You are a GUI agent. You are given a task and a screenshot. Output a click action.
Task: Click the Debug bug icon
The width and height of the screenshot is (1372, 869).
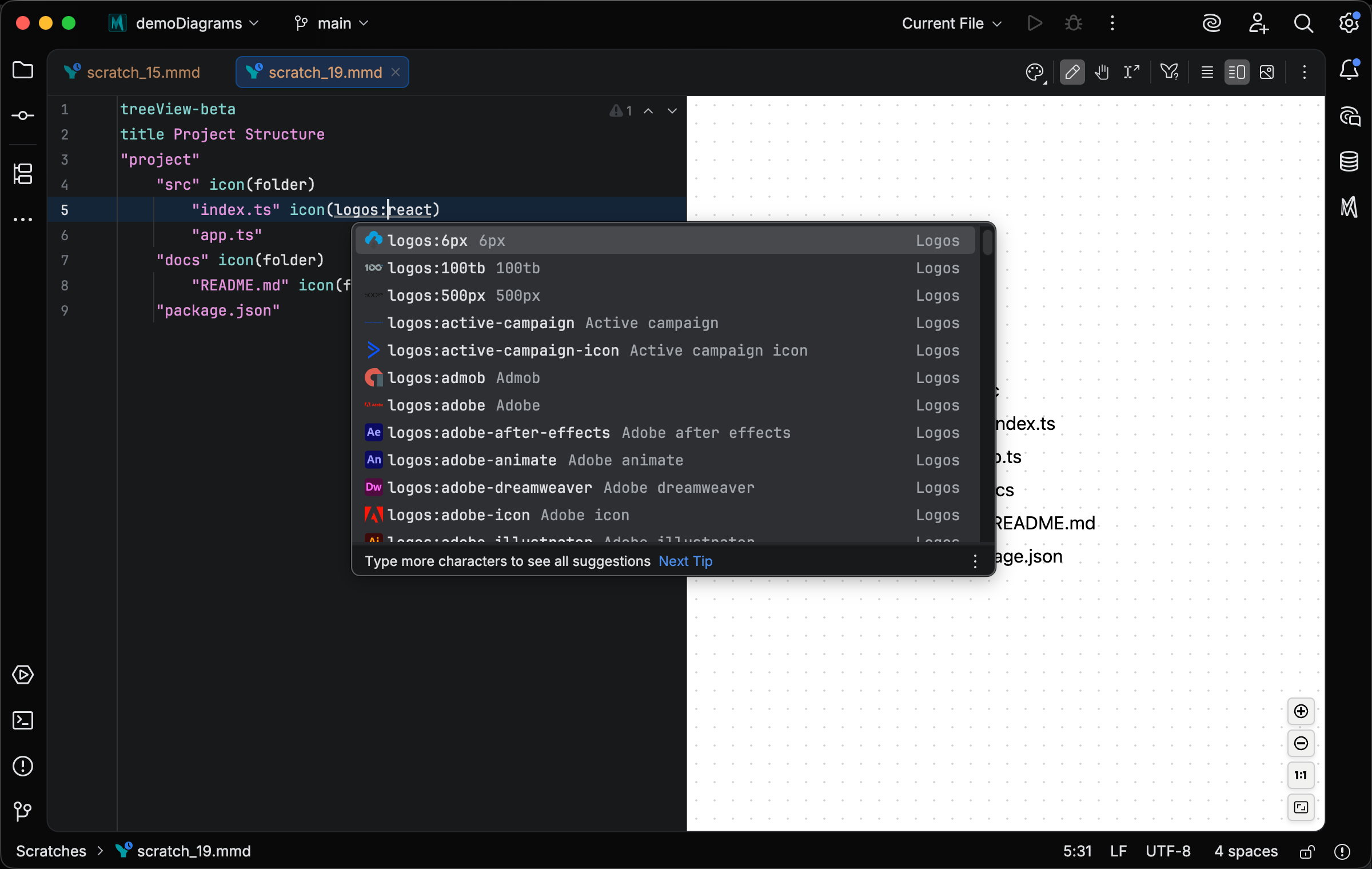point(1073,23)
